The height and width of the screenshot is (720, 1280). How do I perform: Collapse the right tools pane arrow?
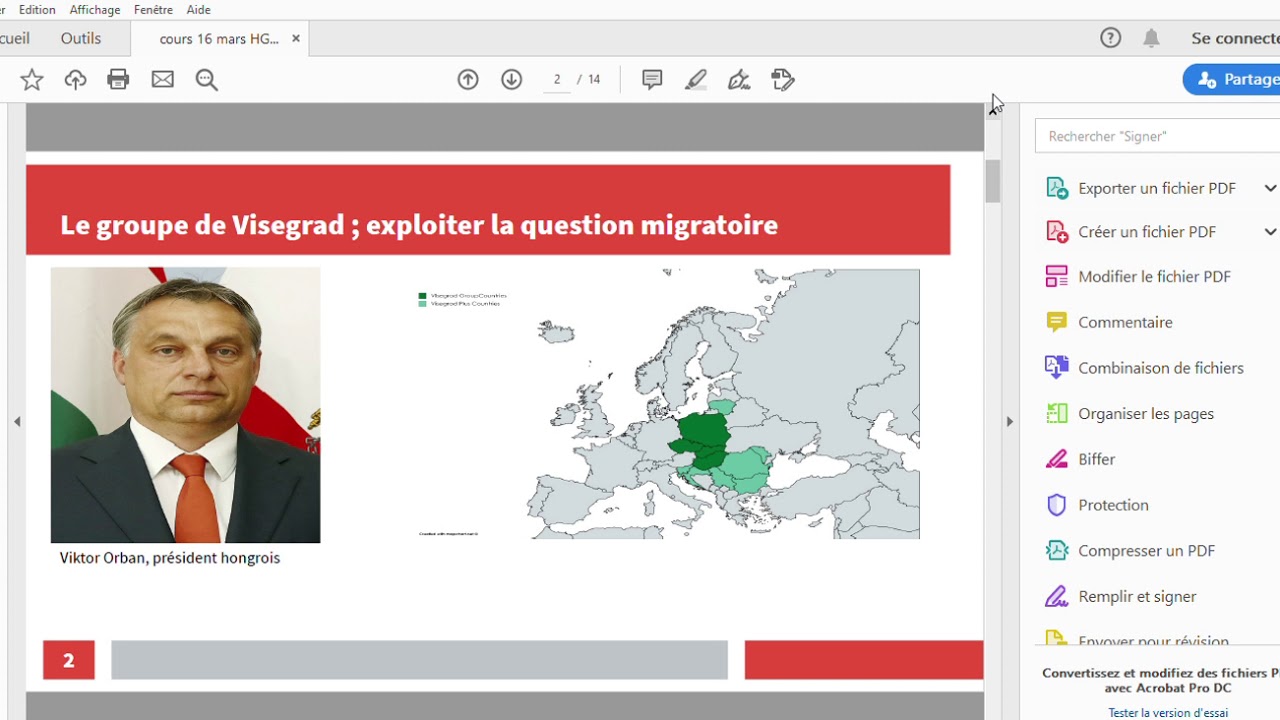(x=1009, y=422)
